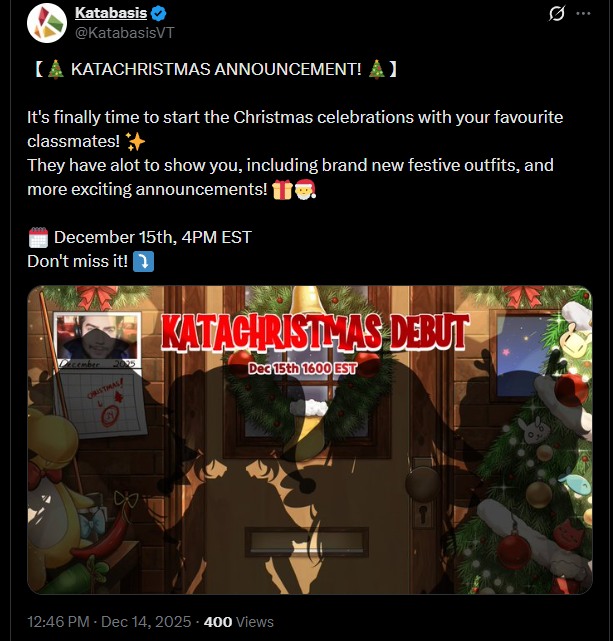
Task: Click the blue arrow emoji after Don't miss it!
Action: coord(143,262)
